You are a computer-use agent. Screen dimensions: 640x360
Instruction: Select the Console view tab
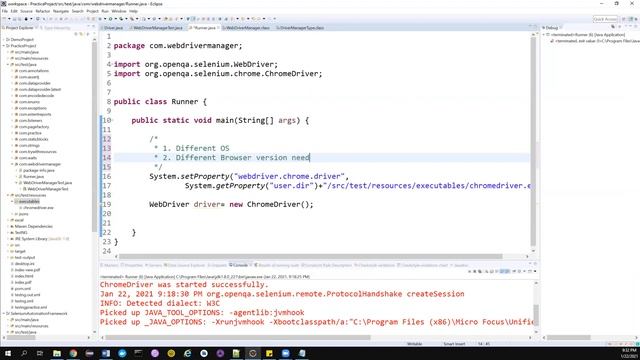240,265
